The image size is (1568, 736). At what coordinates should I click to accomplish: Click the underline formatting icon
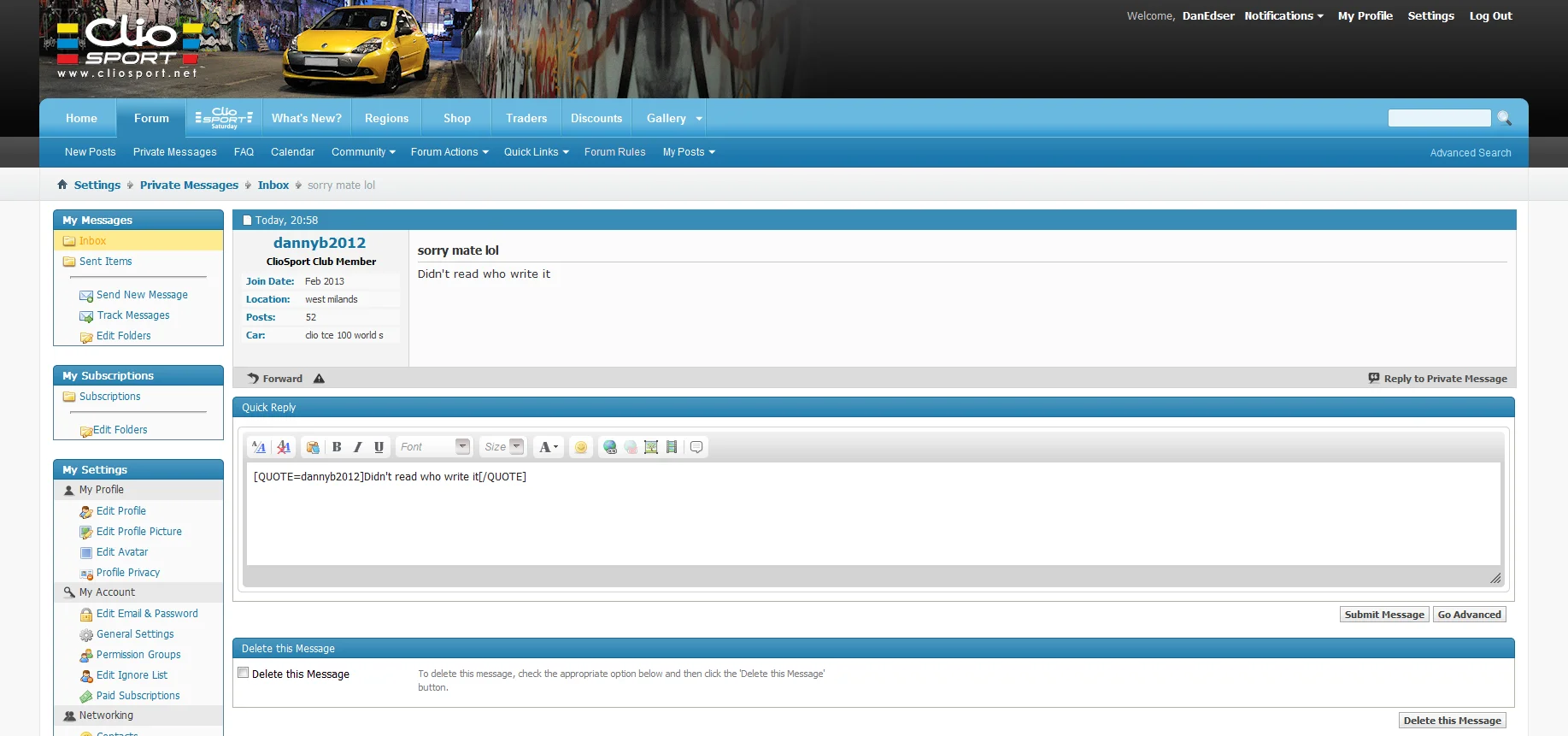(379, 447)
